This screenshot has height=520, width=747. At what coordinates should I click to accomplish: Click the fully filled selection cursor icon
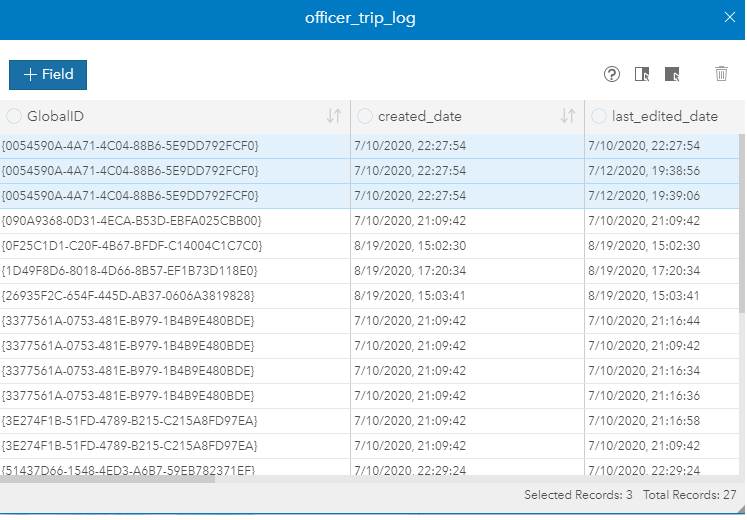(672, 74)
